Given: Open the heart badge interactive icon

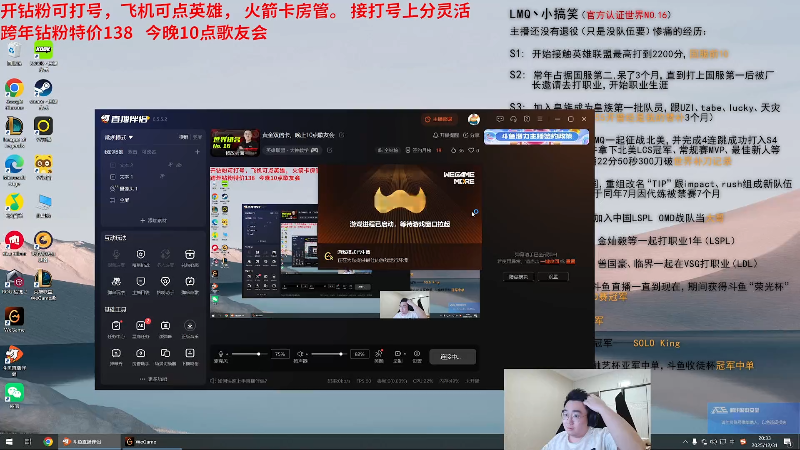Looking at the screenshot, I should click(x=165, y=282).
